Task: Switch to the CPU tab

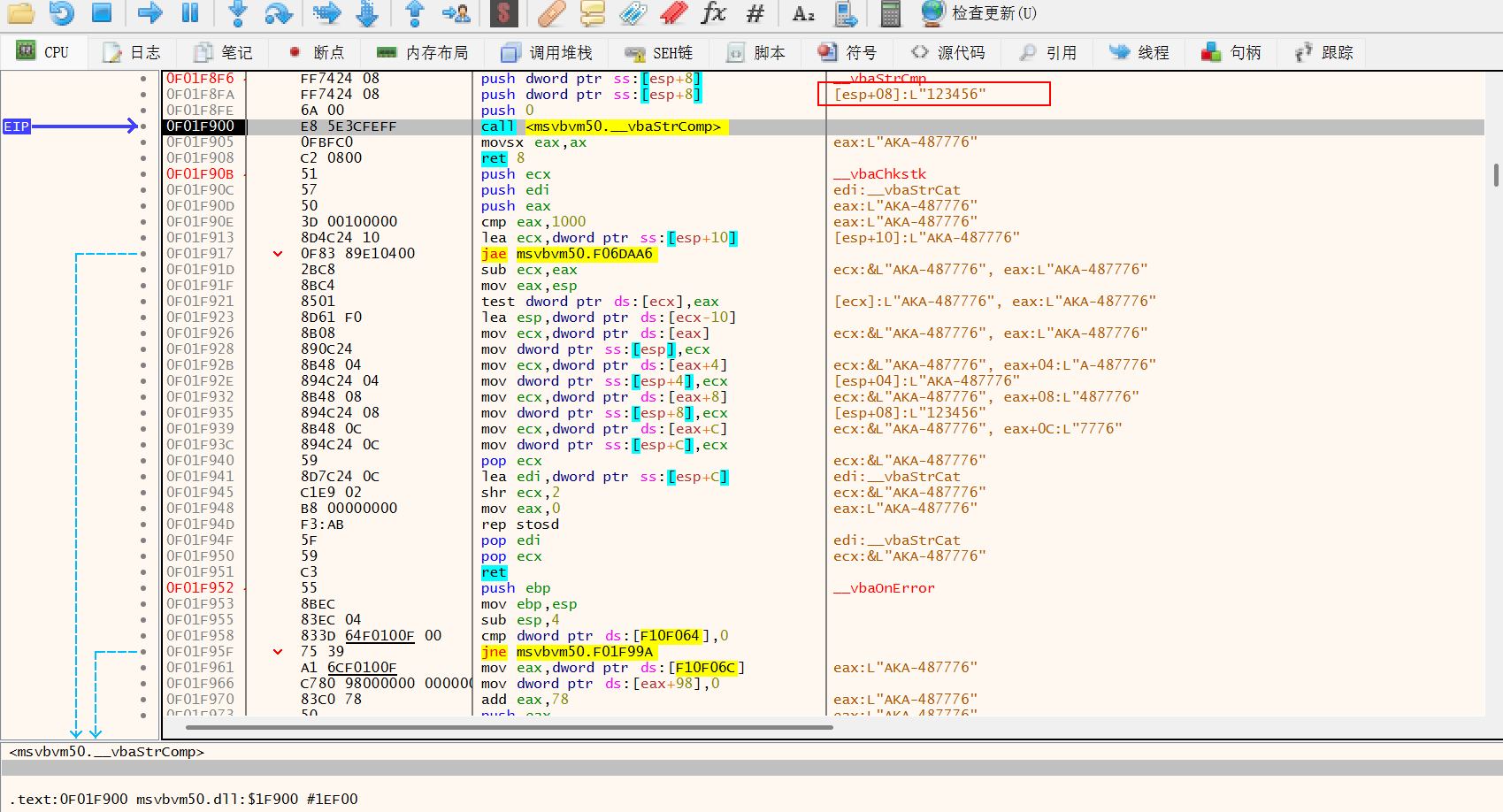Action: (42, 52)
